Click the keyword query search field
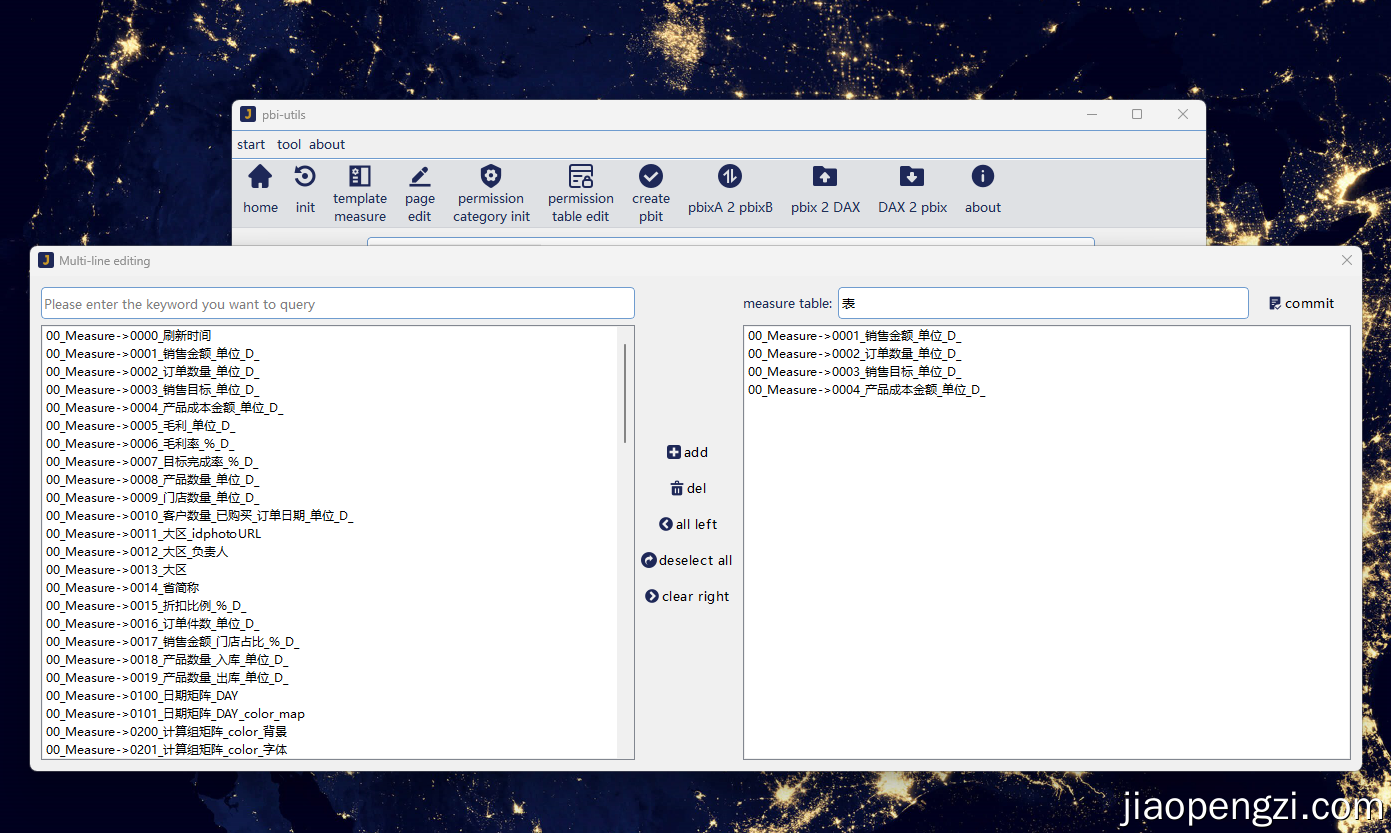This screenshot has height=833, width=1391. click(338, 304)
